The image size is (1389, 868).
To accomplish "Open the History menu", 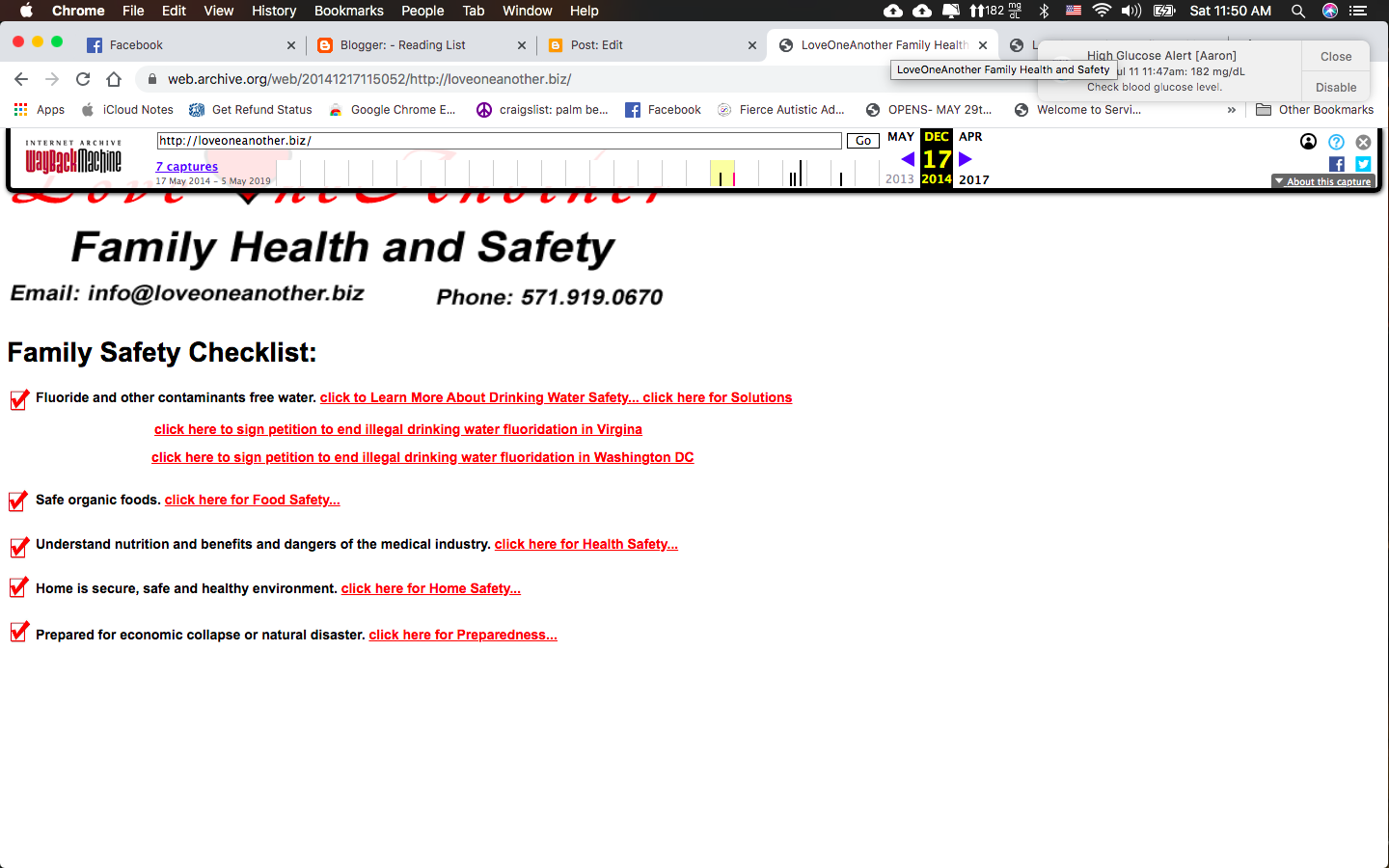I will (x=274, y=11).
